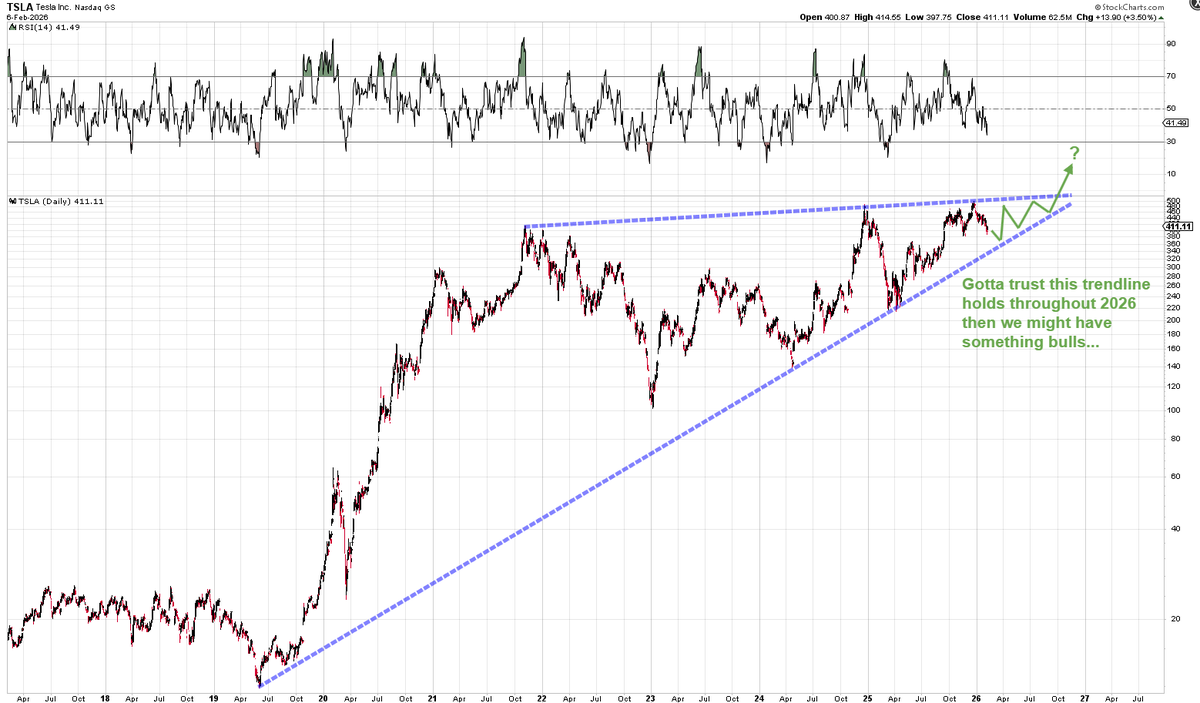Image resolution: width=1200 pixels, height=703 pixels.
Task: Open the ©StockCharts.com attribution
Action: (1131, 8)
